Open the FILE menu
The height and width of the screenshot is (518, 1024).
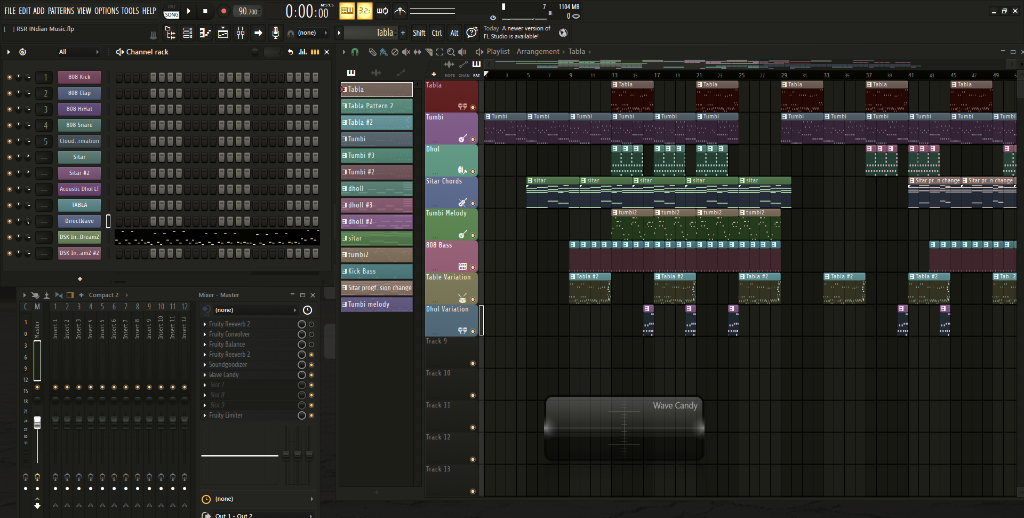pos(10,10)
